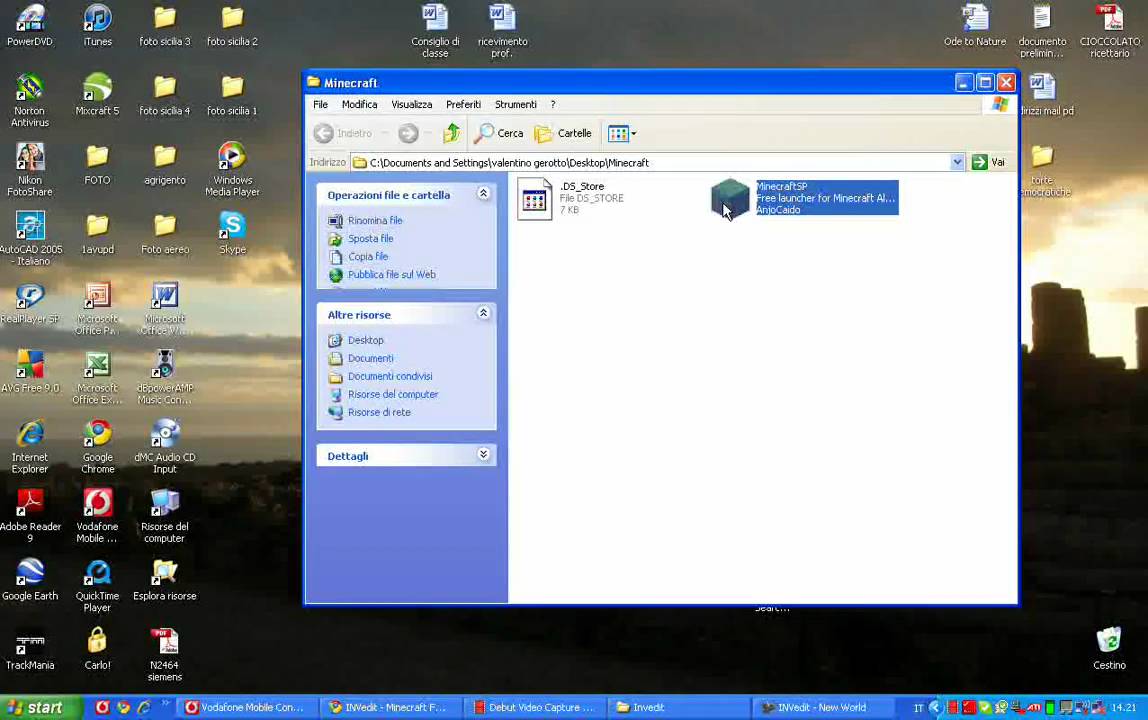Select the Adobe Reader 9 desktop icon
The image size is (1148, 720).
pyautogui.click(x=30, y=516)
